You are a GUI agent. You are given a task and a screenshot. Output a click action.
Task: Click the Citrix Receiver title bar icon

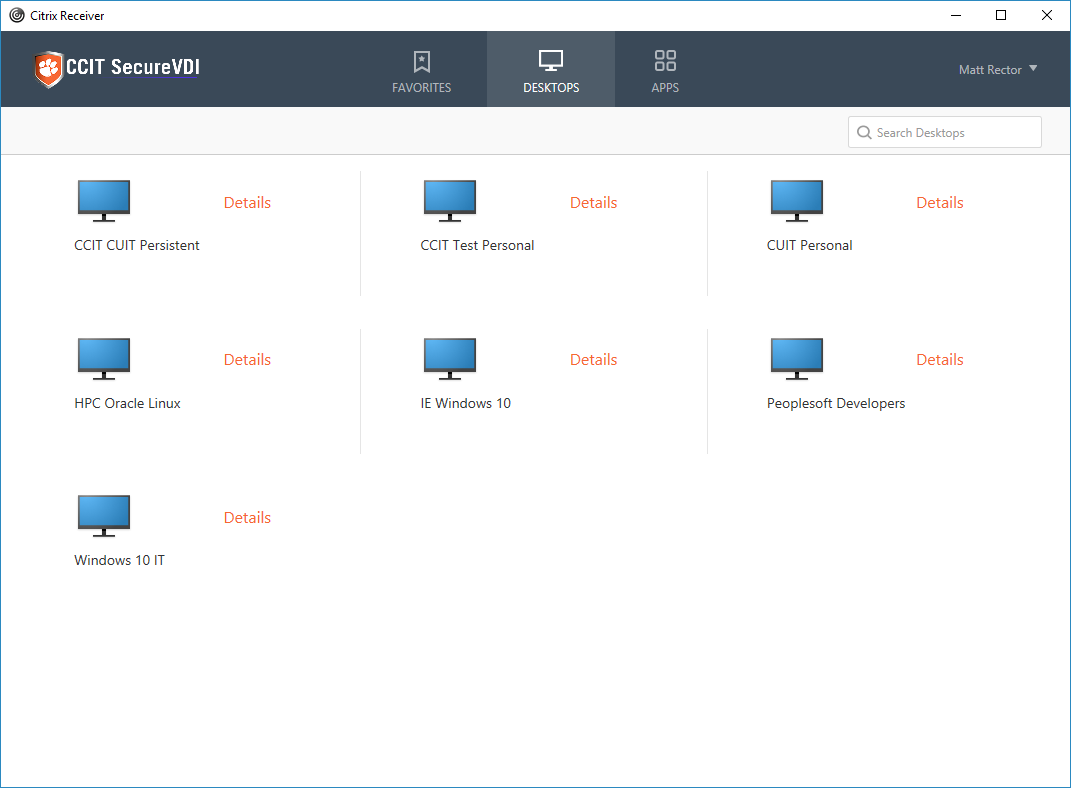[x=17, y=15]
